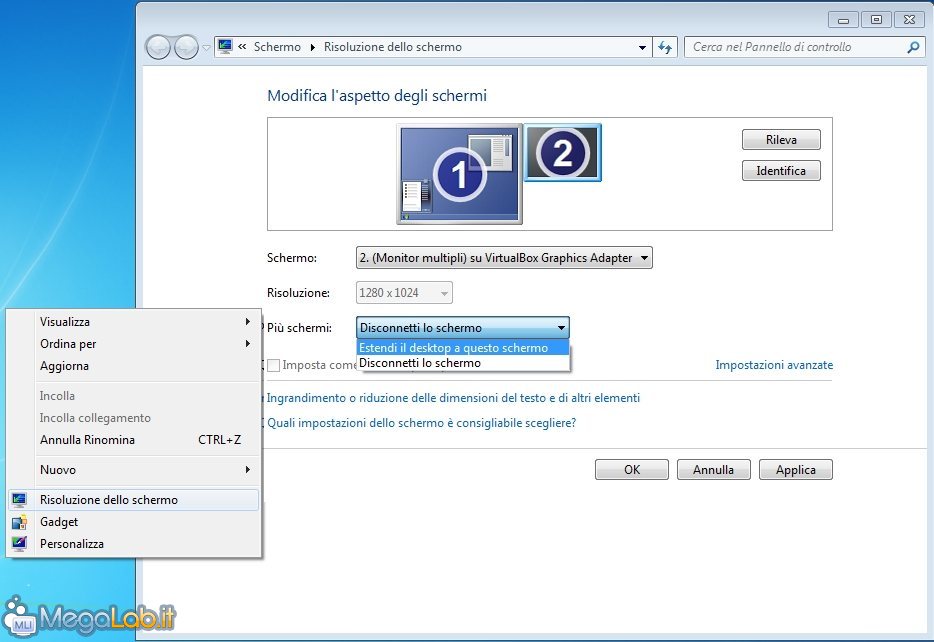Click the 'Schermo' breadcrumb in the address bar

tap(277, 47)
